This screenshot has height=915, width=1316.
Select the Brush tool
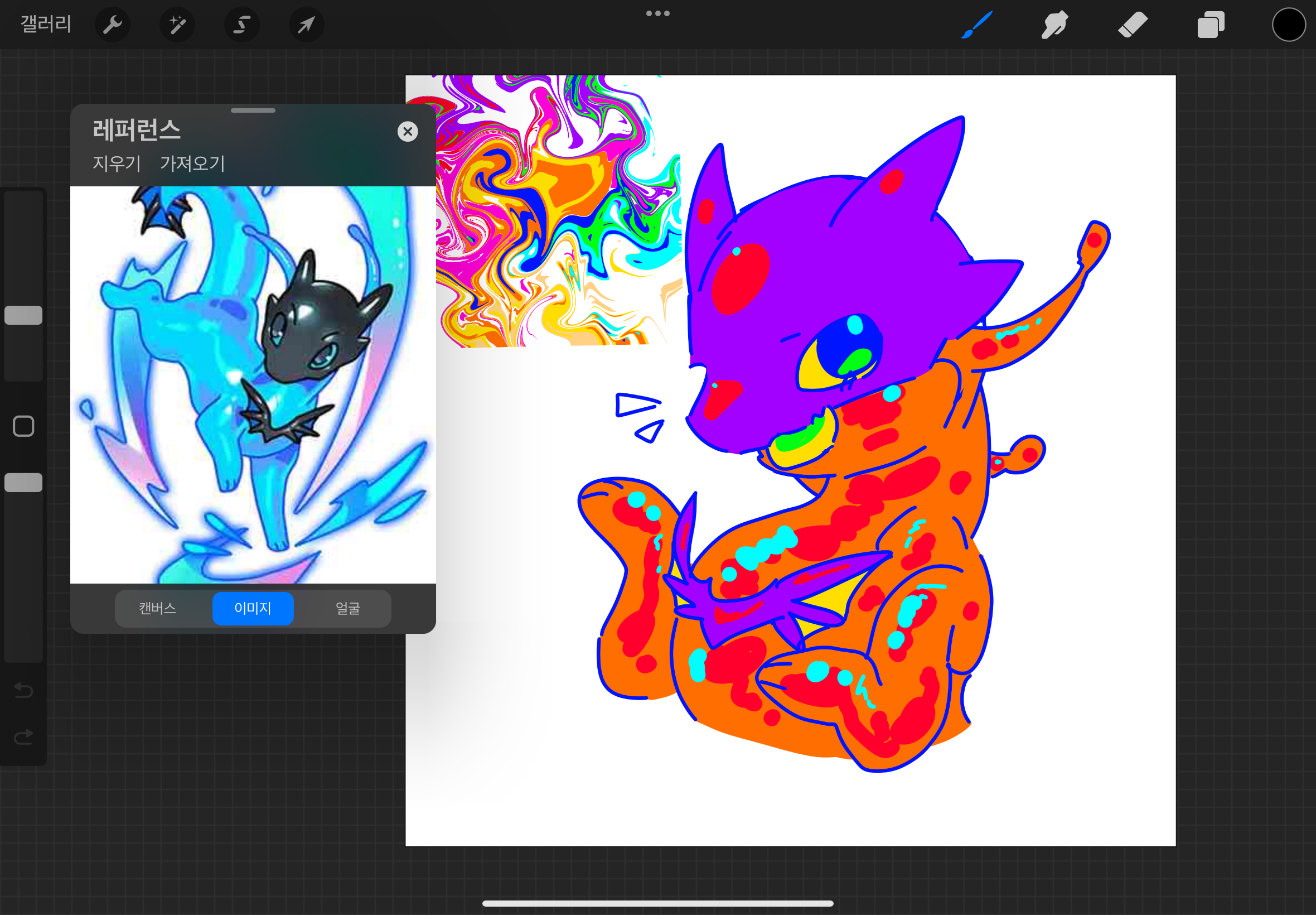coord(976,25)
